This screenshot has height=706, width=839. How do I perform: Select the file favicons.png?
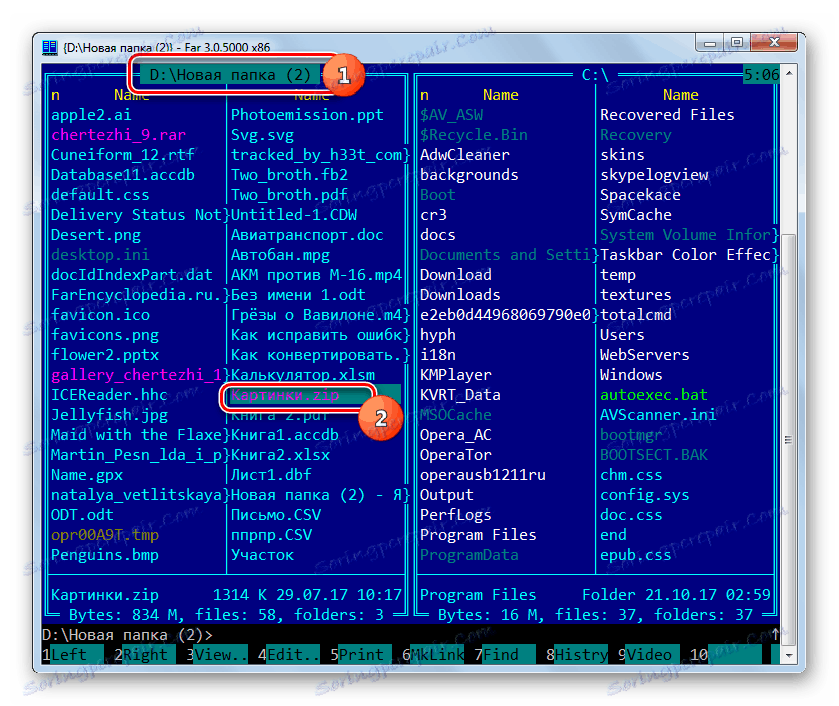pyautogui.click(x=105, y=335)
